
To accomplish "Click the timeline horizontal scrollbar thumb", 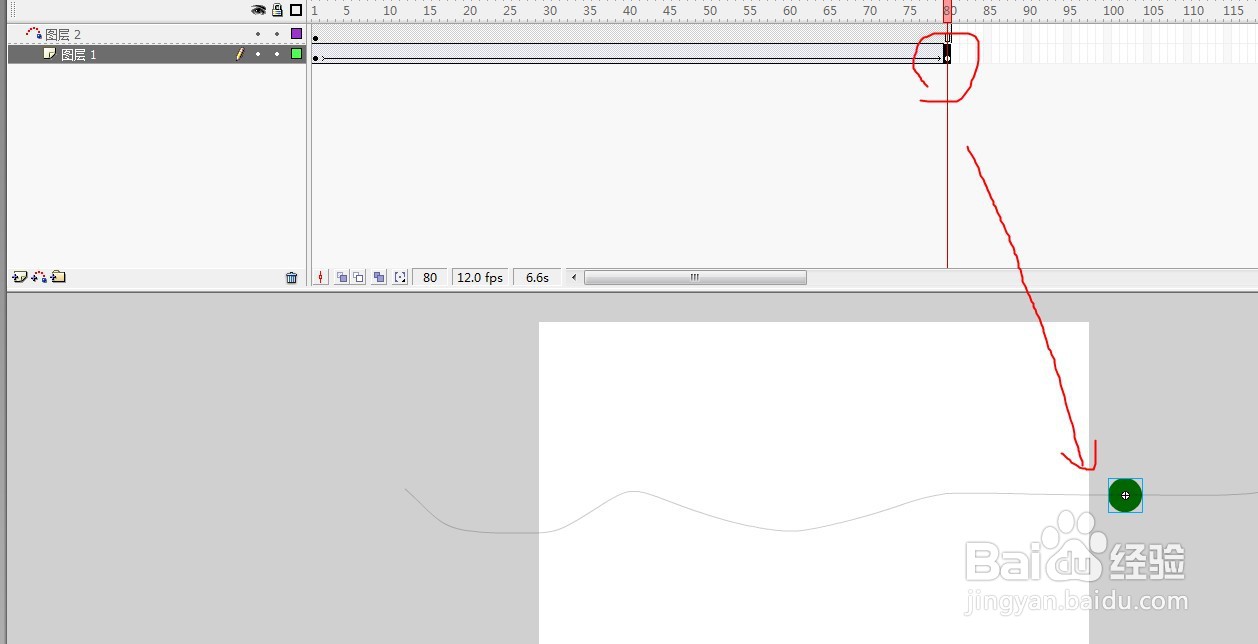I will click(x=695, y=277).
